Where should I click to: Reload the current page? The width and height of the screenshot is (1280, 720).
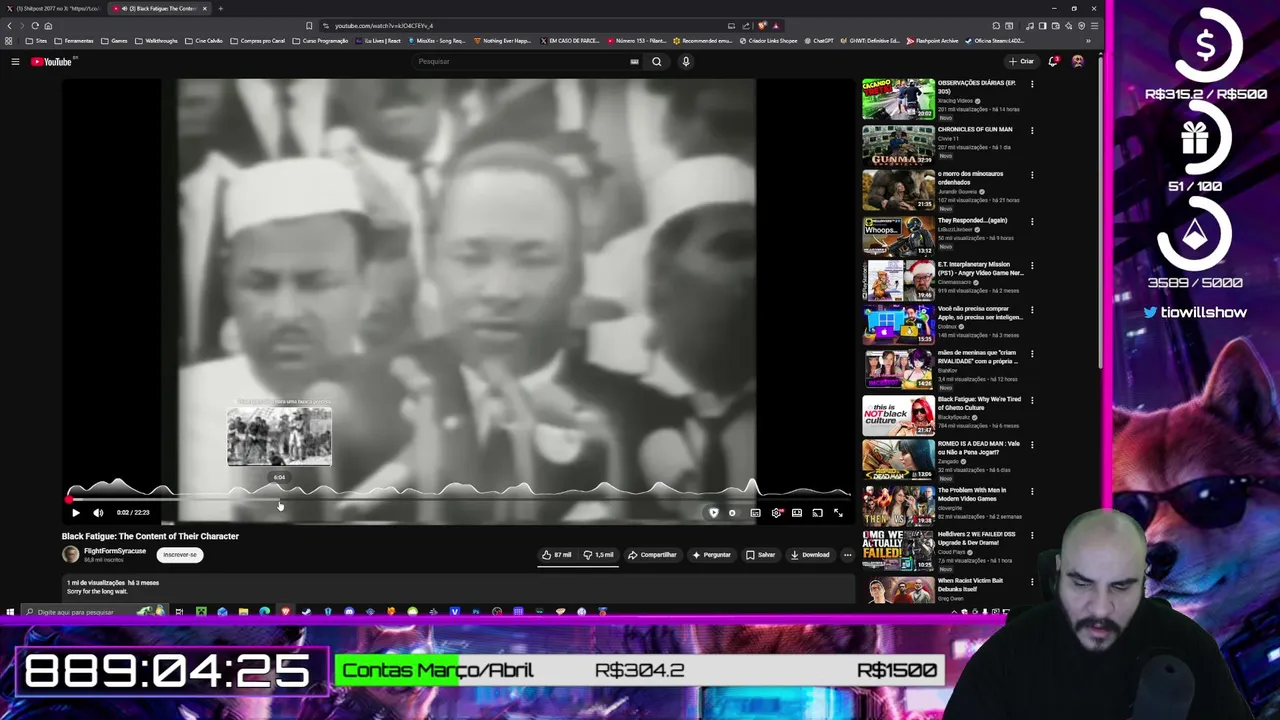coord(35,26)
